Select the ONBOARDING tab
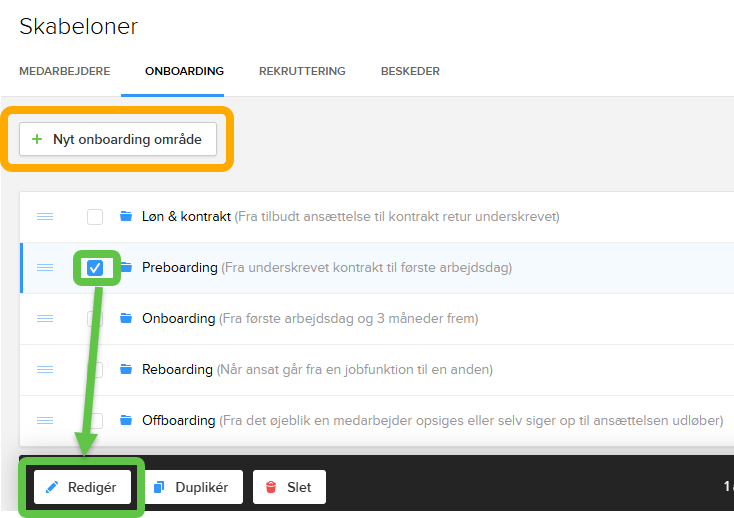 184,71
